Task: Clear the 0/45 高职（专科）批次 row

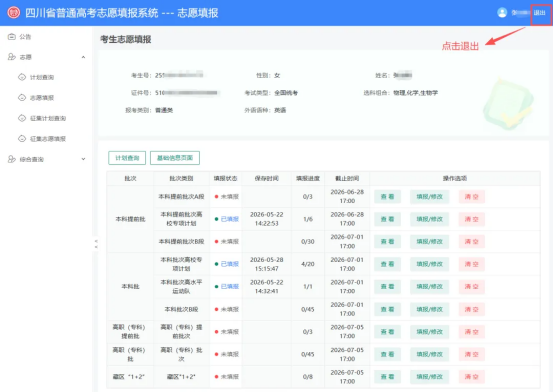Action: (472, 354)
